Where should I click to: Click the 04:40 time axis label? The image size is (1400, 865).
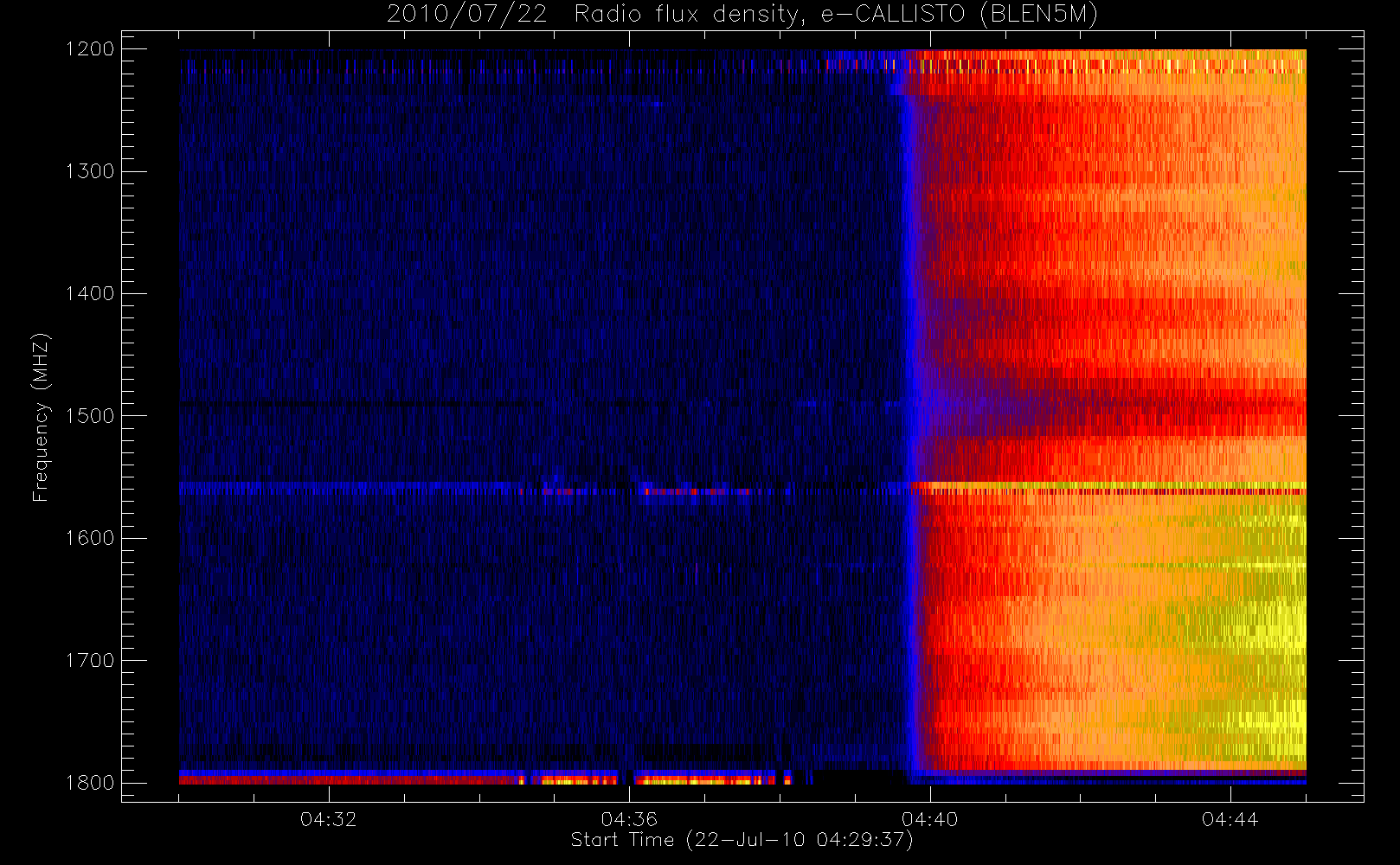(x=930, y=819)
